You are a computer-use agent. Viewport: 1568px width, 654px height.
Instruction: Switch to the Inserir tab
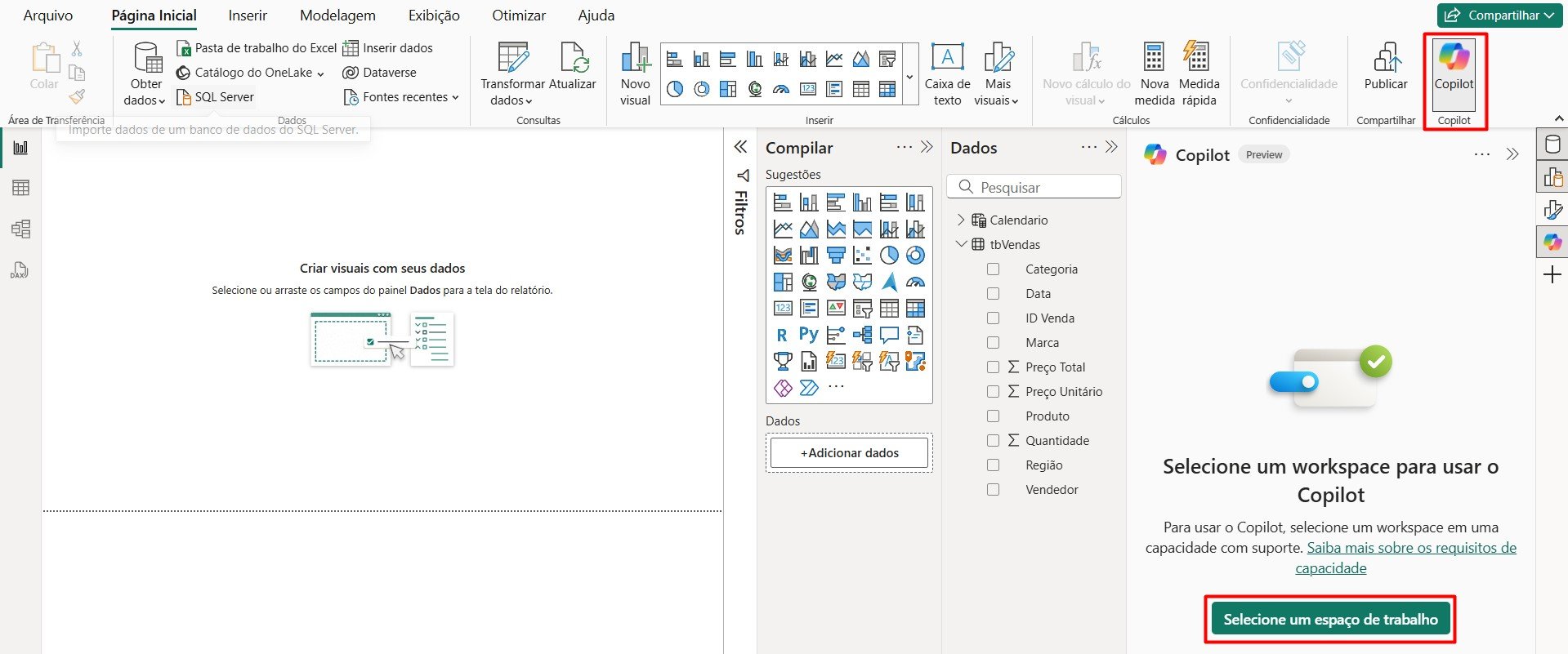pos(248,16)
